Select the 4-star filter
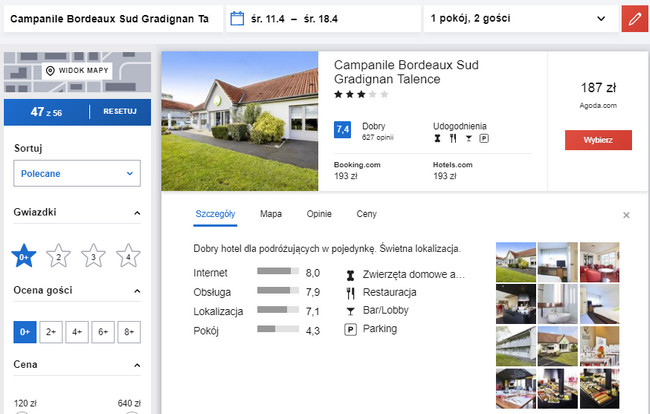Screen dimensions: 650x414 128,256
